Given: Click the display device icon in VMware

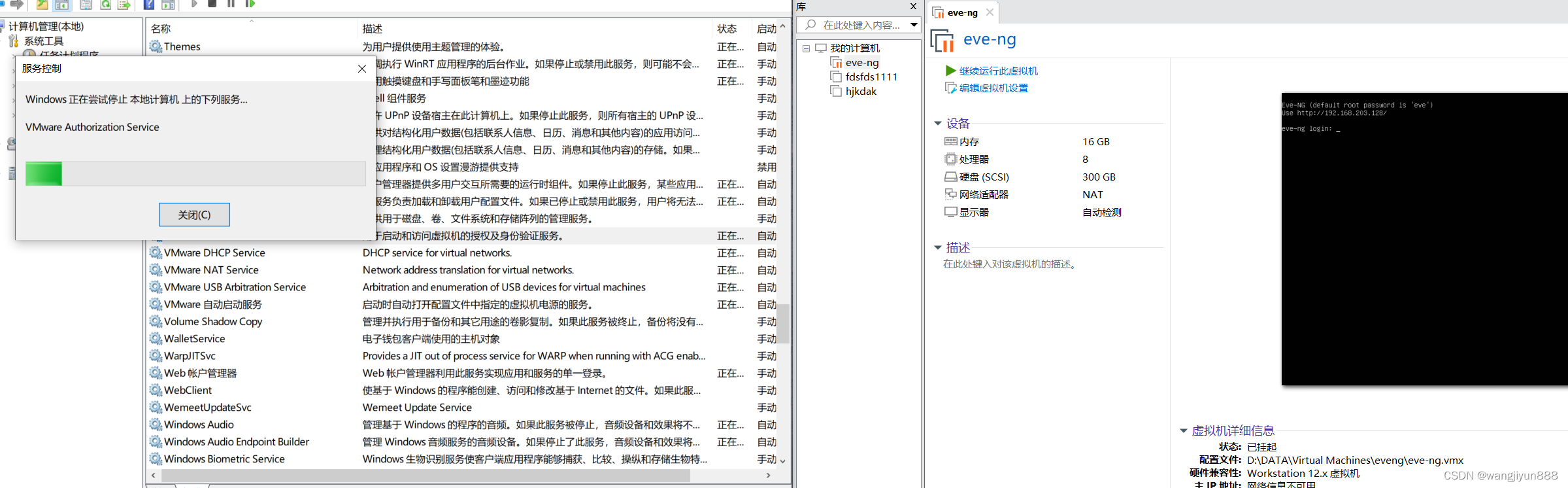Looking at the screenshot, I should [950, 212].
